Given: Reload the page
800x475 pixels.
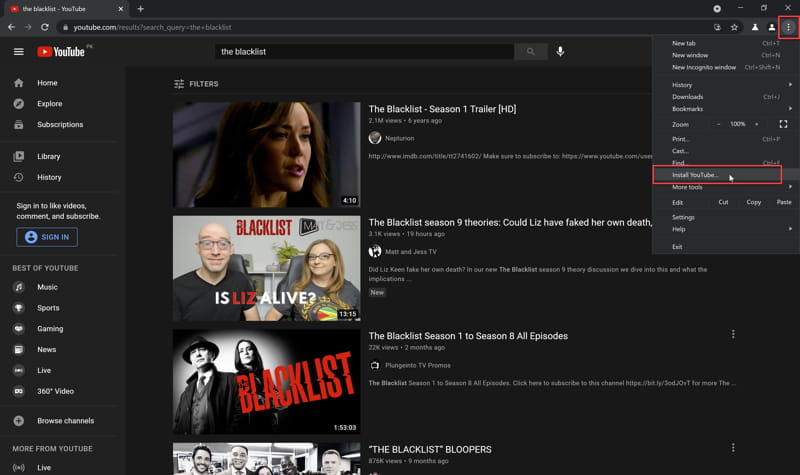Looking at the screenshot, I should [x=45, y=27].
